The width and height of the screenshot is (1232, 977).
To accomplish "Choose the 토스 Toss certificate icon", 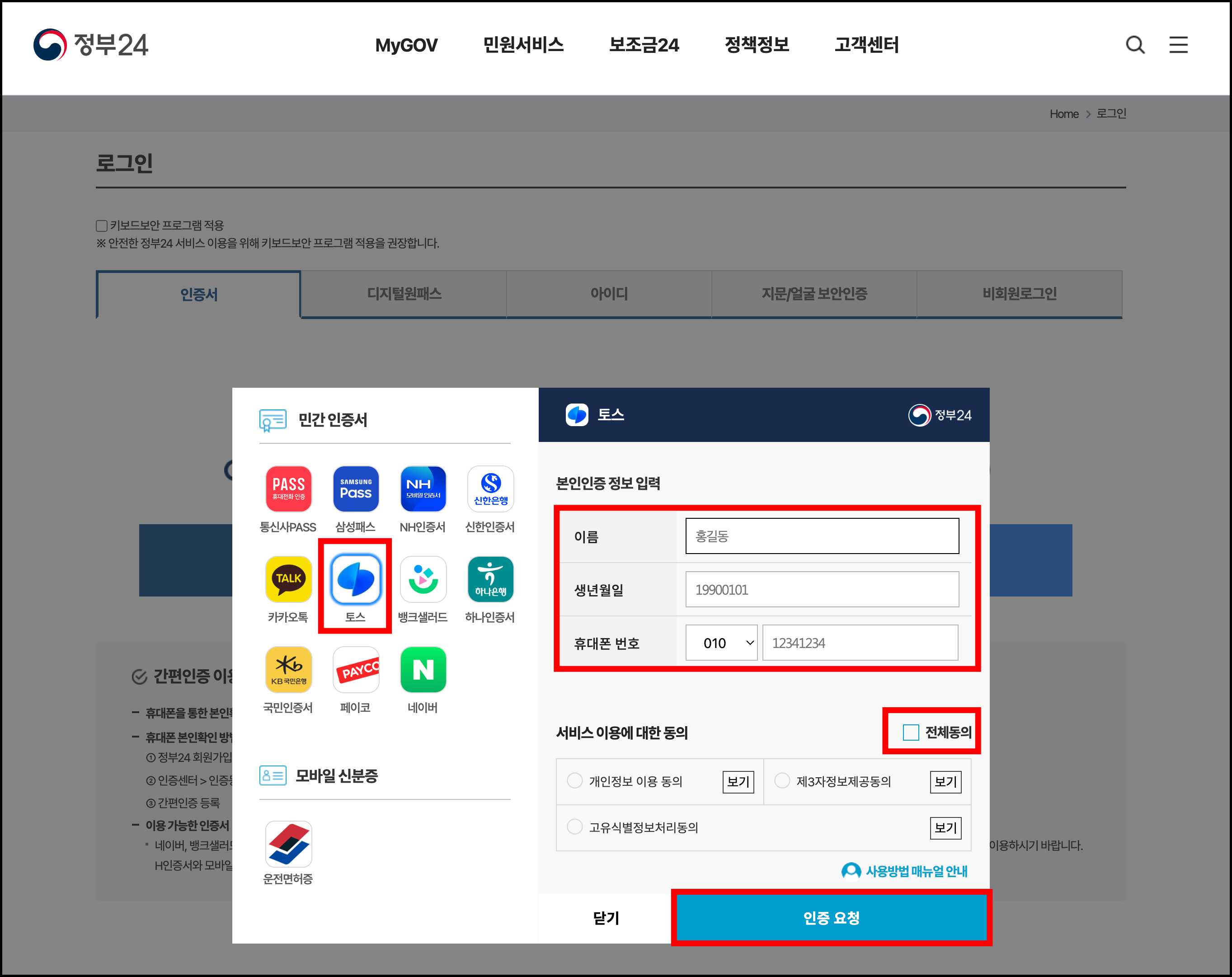I will pyautogui.click(x=355, y=579).
